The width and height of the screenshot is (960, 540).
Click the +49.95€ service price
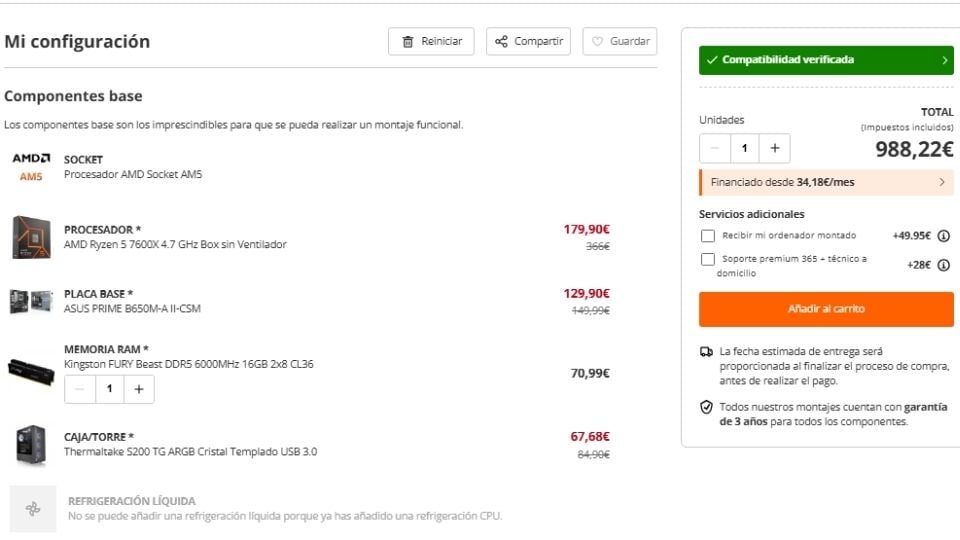click(x=912, y=236)
